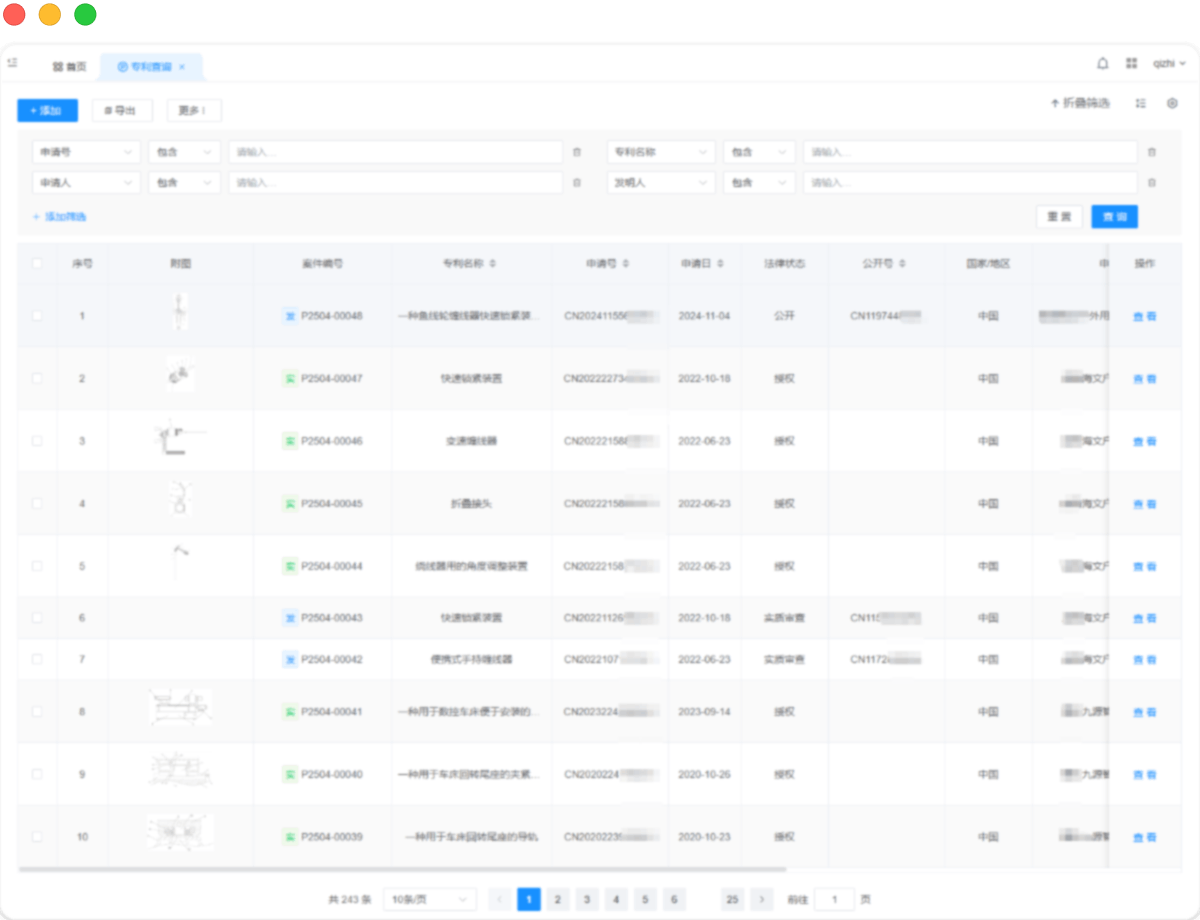Screen dimensions: 1200x920
Task: Open table column settings gear icon
Action: tap(1172, 103)
